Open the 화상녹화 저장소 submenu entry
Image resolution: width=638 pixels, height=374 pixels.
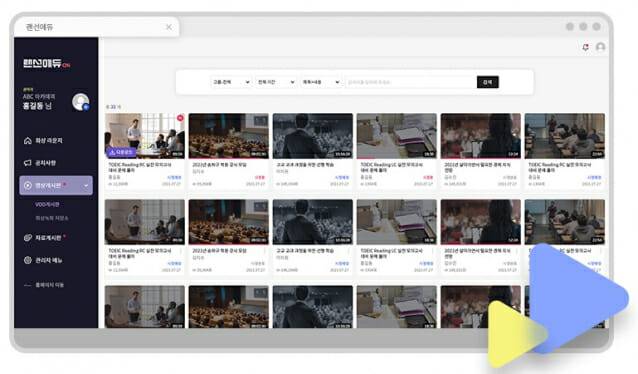(52, 218)
